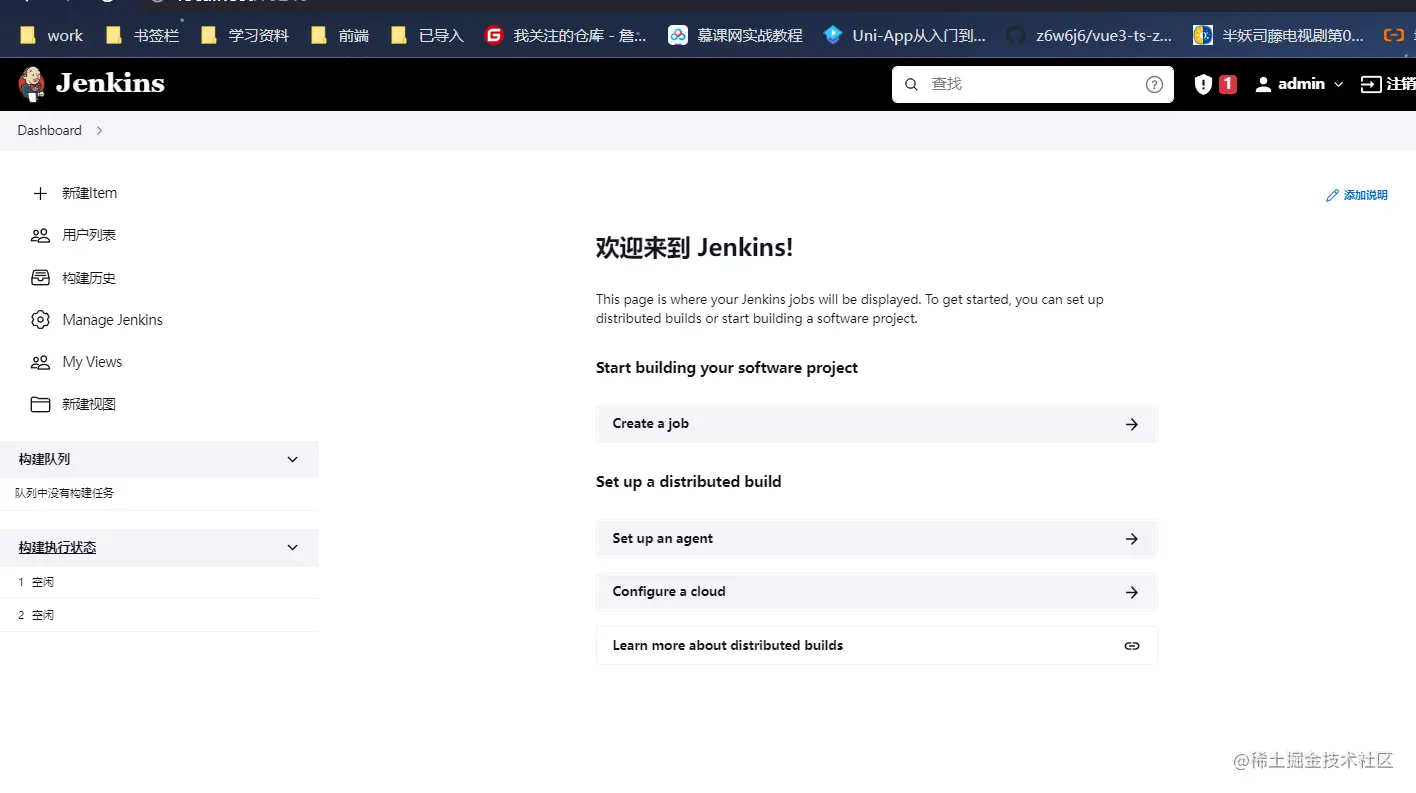Click the Set up an agent button
Viewport: 1416px width, 793px height.
coord(876,539)
